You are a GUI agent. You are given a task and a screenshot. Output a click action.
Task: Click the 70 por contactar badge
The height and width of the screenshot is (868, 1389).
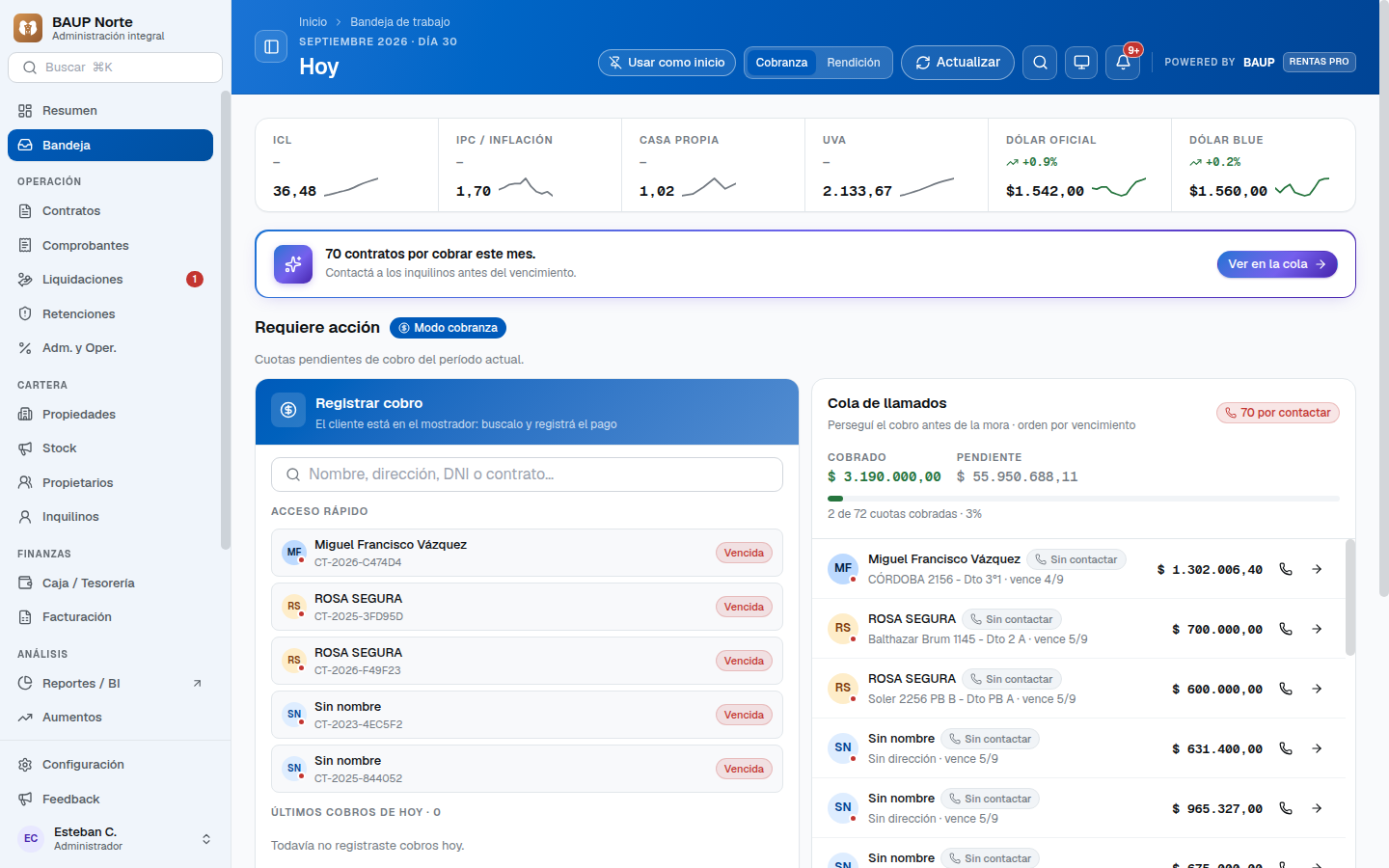pos(1278,413)
